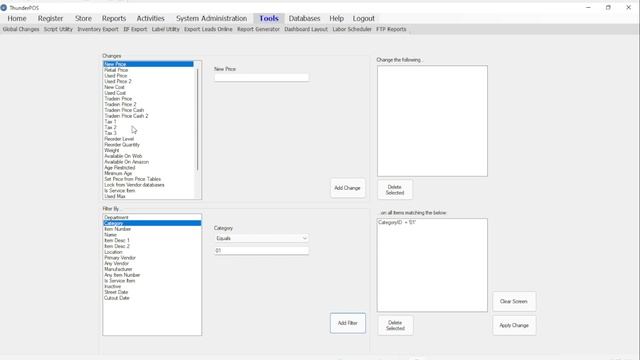The image size is (640, 360).
Task: Select Weight in Changes list
Action: coord(111,151)
